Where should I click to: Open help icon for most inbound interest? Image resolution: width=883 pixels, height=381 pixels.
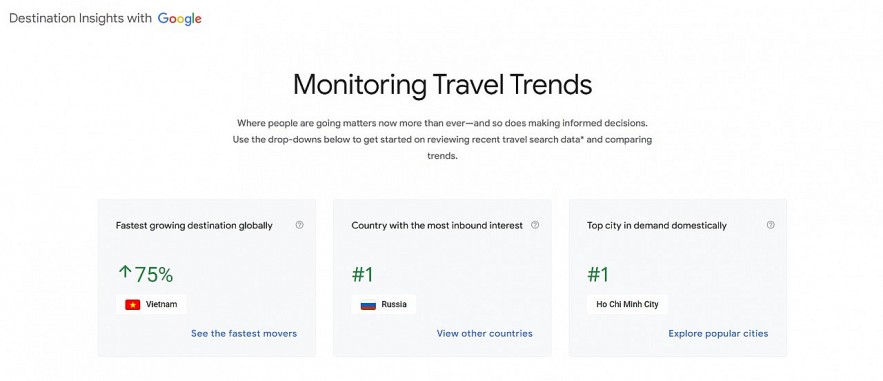point(535,225)
